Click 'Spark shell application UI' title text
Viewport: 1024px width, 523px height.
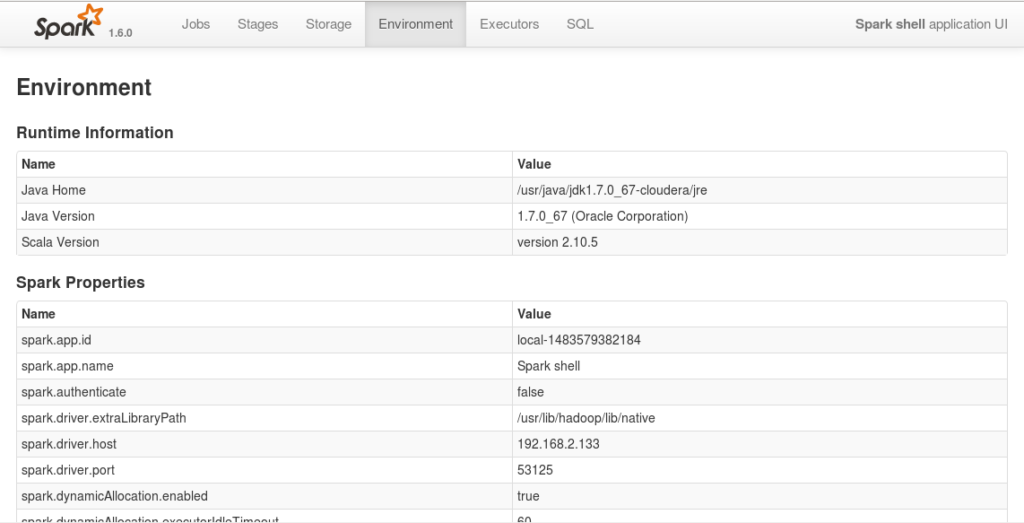(x=931, y=24)
